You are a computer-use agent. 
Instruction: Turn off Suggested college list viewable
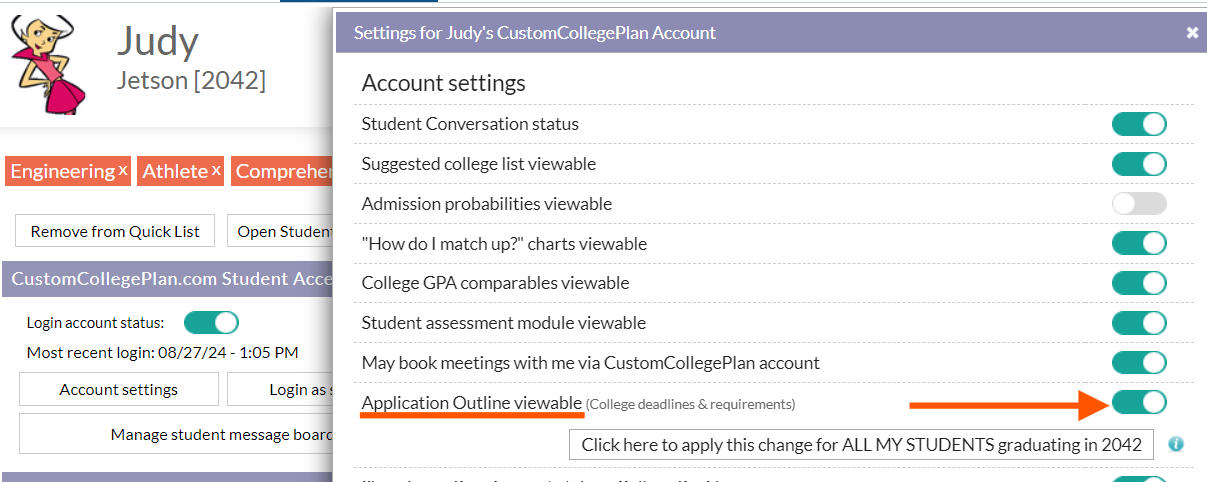(x=1139, y=164)
